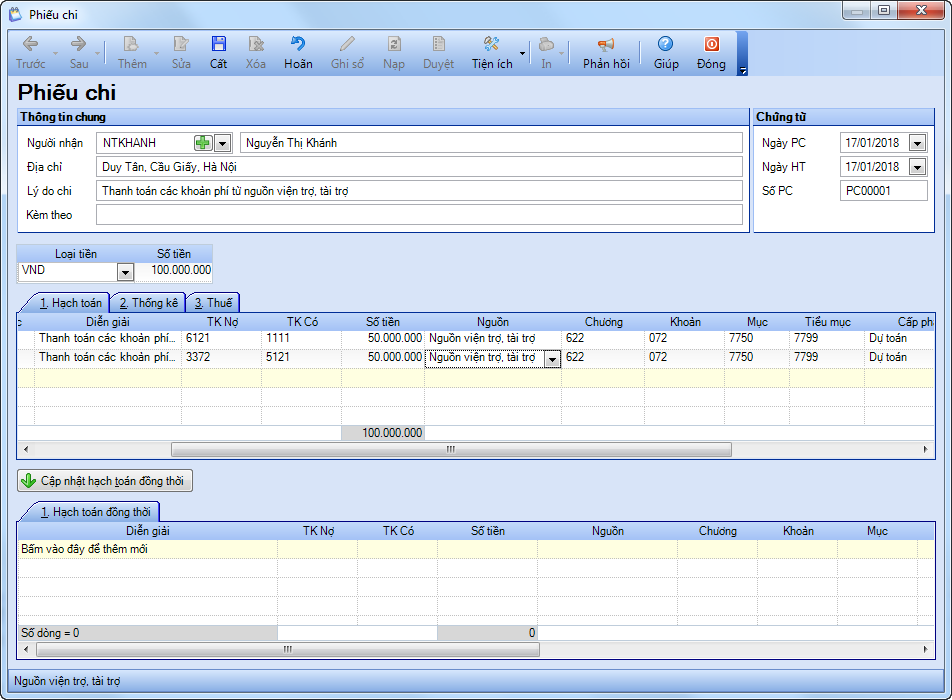Click the Người nhận code field NTKHANH
The height and width of the screenshot is (700, 952).
[x=144, y=143]
